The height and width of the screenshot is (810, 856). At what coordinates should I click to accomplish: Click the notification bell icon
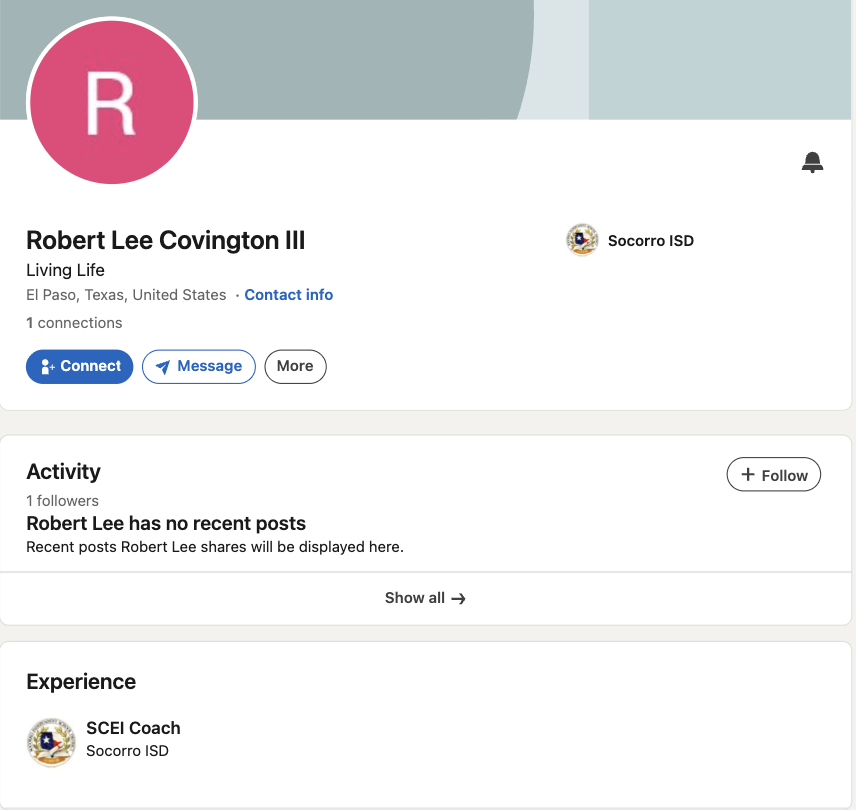(812, 163)
